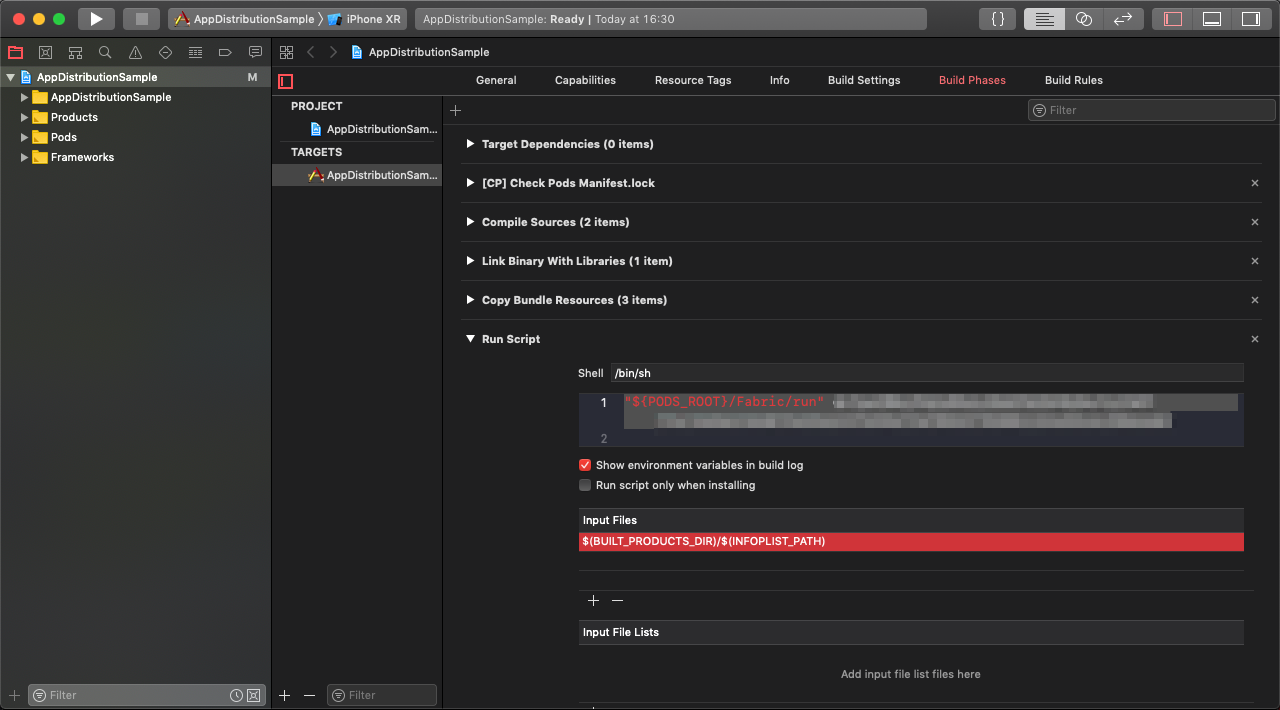Open the Breakpoint navigator
This screenshot has width=1280, height=710.
click(225, 52)
